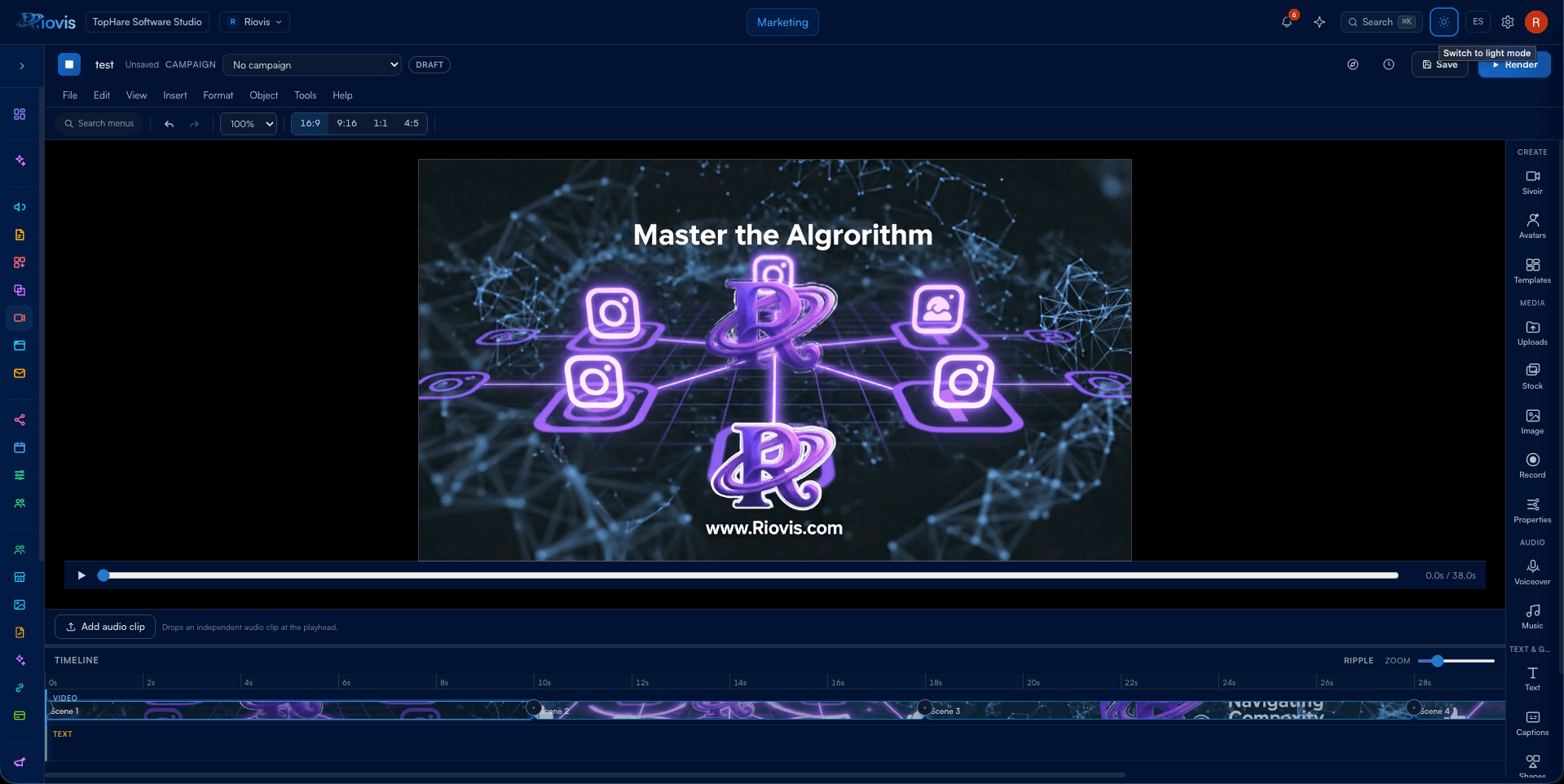1564x784 pixels.
Task: Open the Templates panel
Action: (1532, 271)
